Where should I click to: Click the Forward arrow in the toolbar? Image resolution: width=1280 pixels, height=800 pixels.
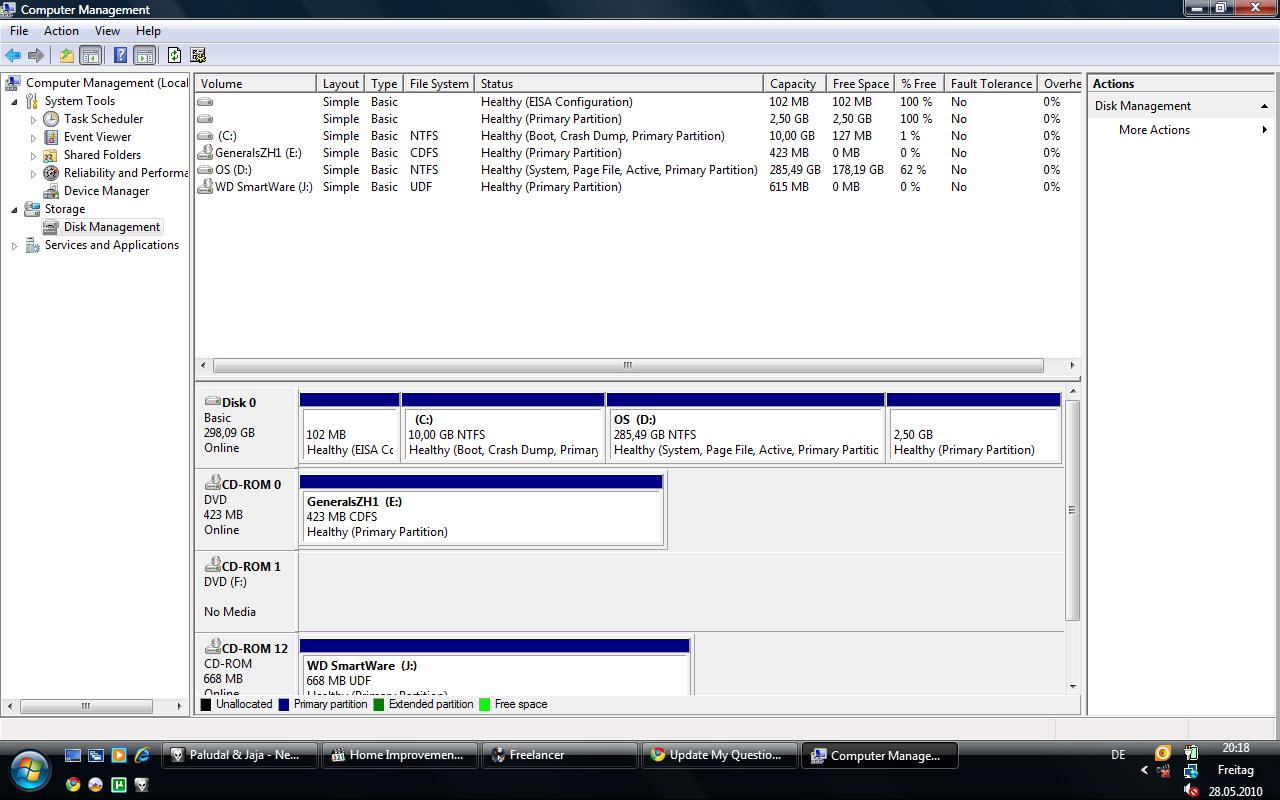[36, 56]
